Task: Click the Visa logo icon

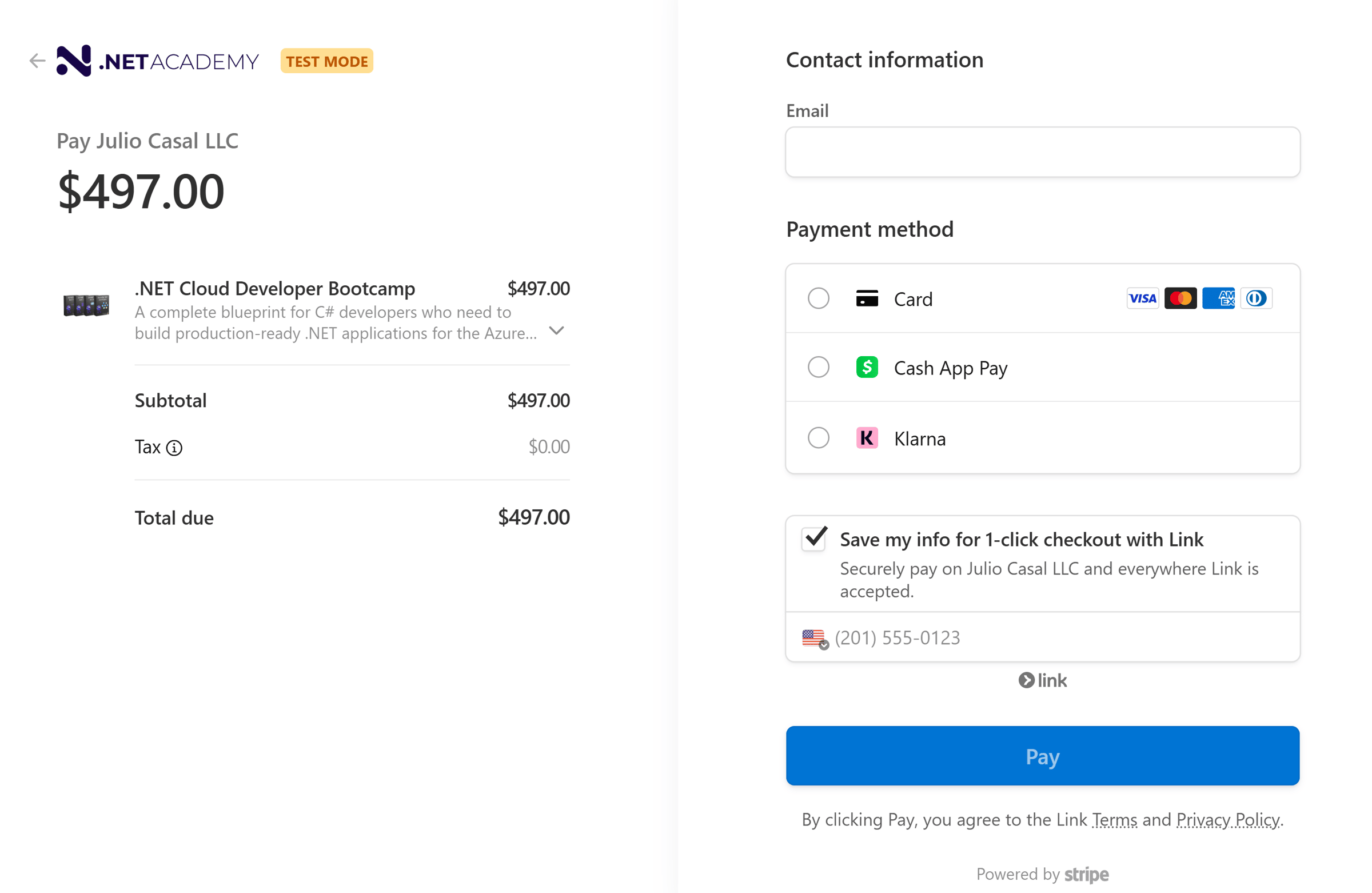Action: pos(1143,298)
